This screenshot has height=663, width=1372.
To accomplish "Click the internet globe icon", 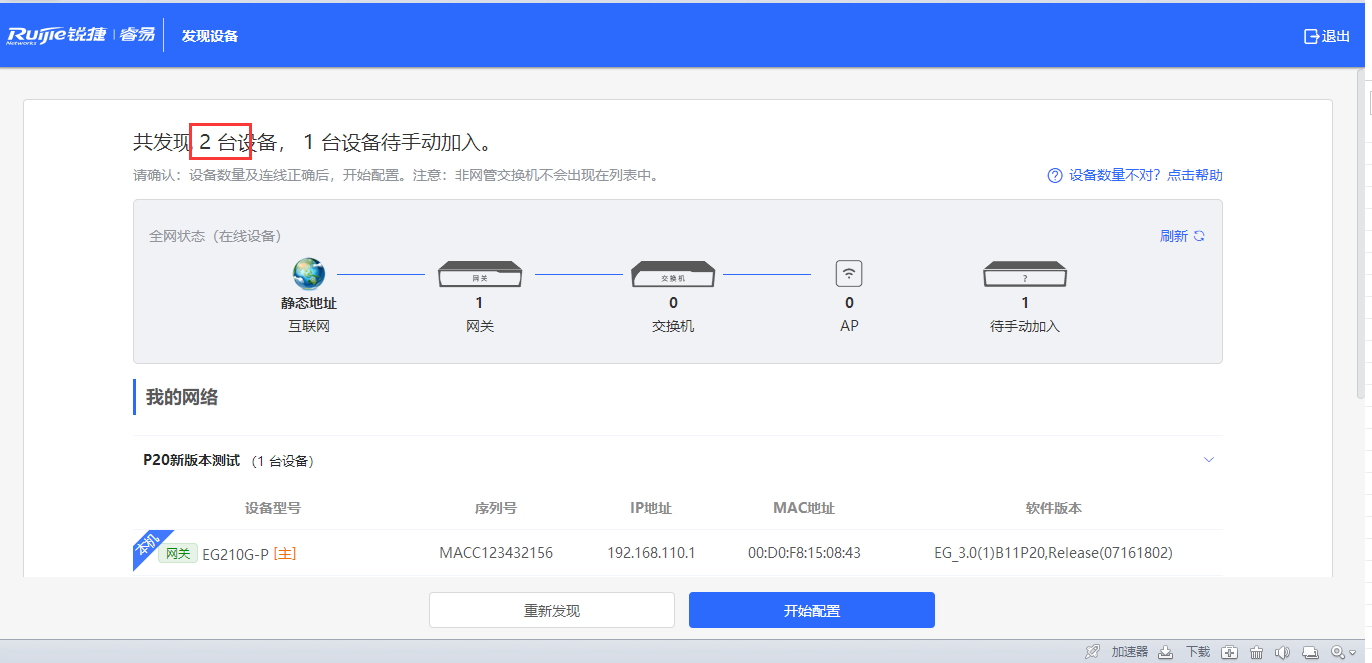I will (x=308, y=272).
